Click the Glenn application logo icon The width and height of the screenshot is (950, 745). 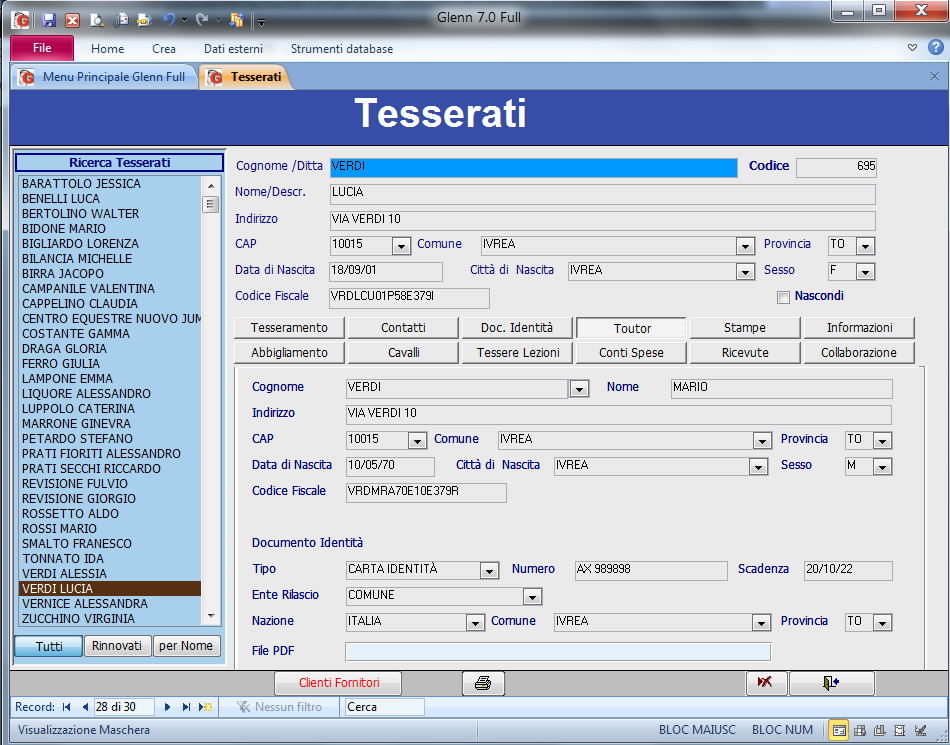21,20
